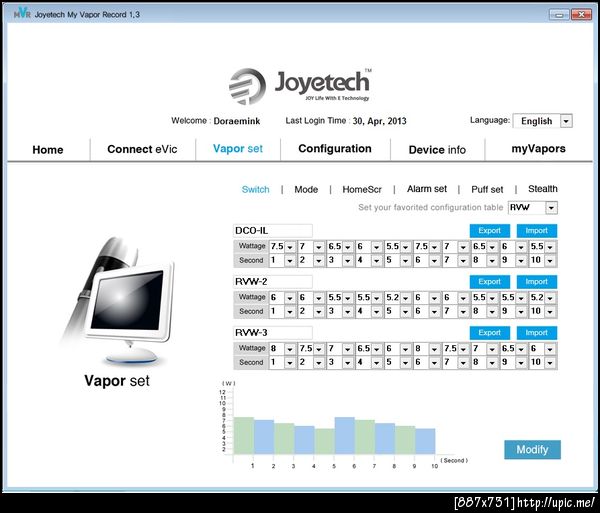The image size is (600, 513).
Task: Import into the DCO-IL table
Action: [x=536, y=231]
